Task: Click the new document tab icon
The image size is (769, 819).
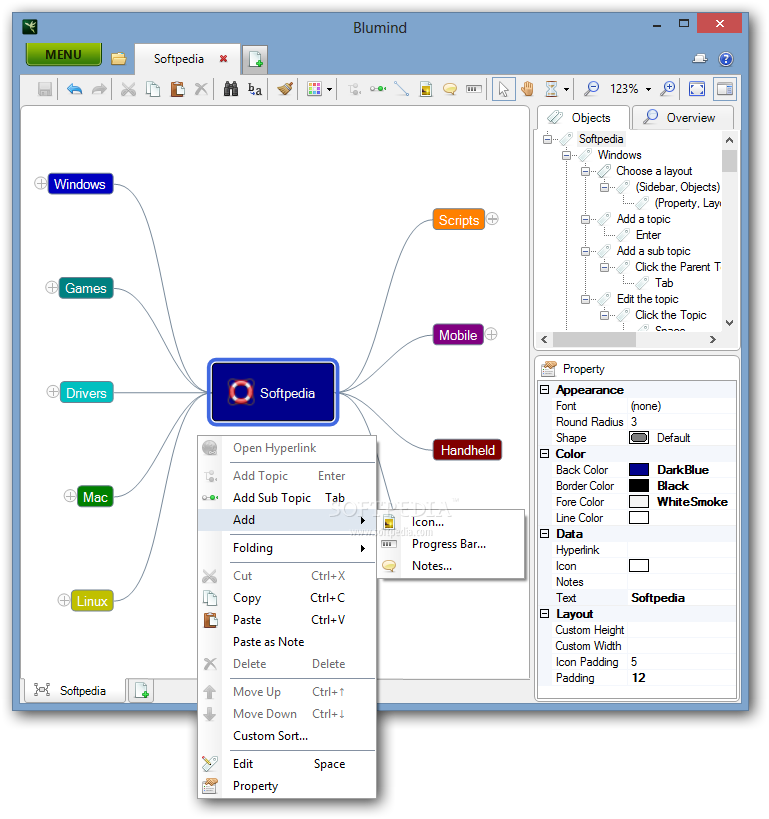Action: 255,60
